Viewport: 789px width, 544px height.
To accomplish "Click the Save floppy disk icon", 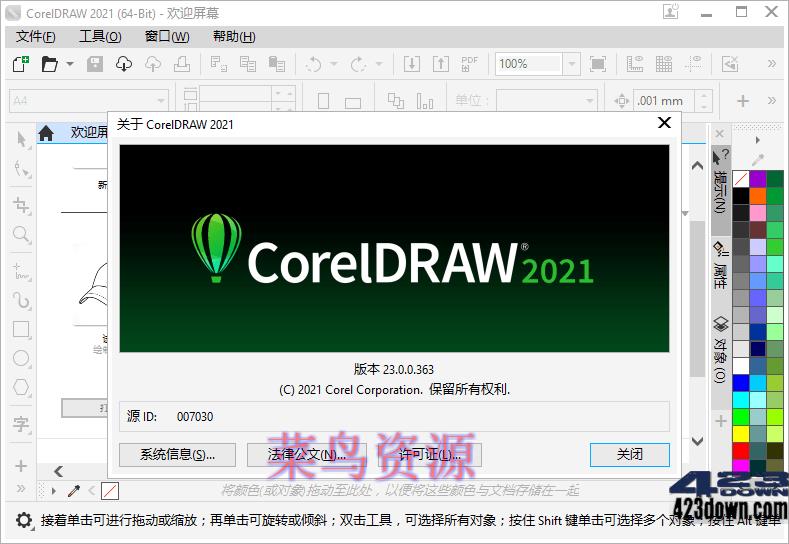I will click(x=95, y=64).
